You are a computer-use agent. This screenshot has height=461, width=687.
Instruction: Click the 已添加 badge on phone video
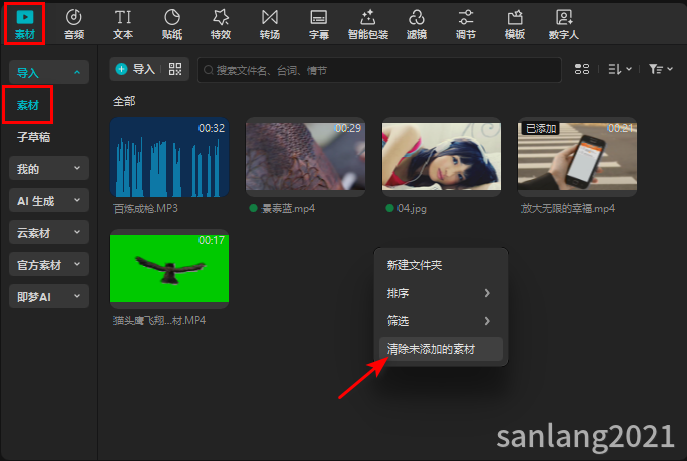coord(541,128)
